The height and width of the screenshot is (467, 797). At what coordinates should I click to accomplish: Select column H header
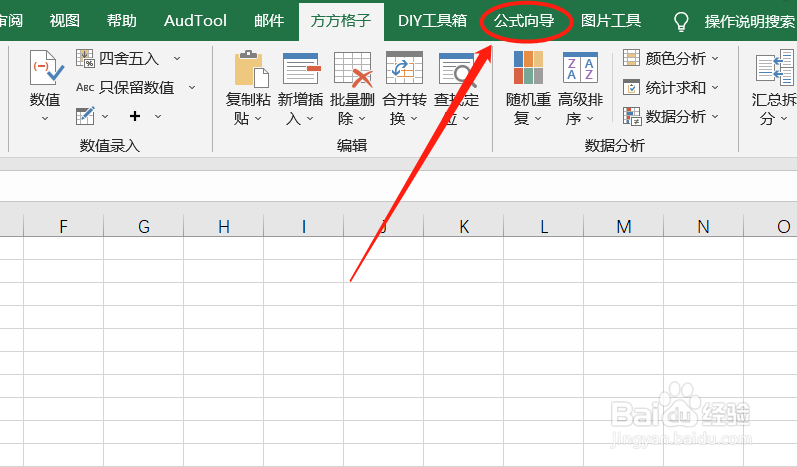[224, 226]
